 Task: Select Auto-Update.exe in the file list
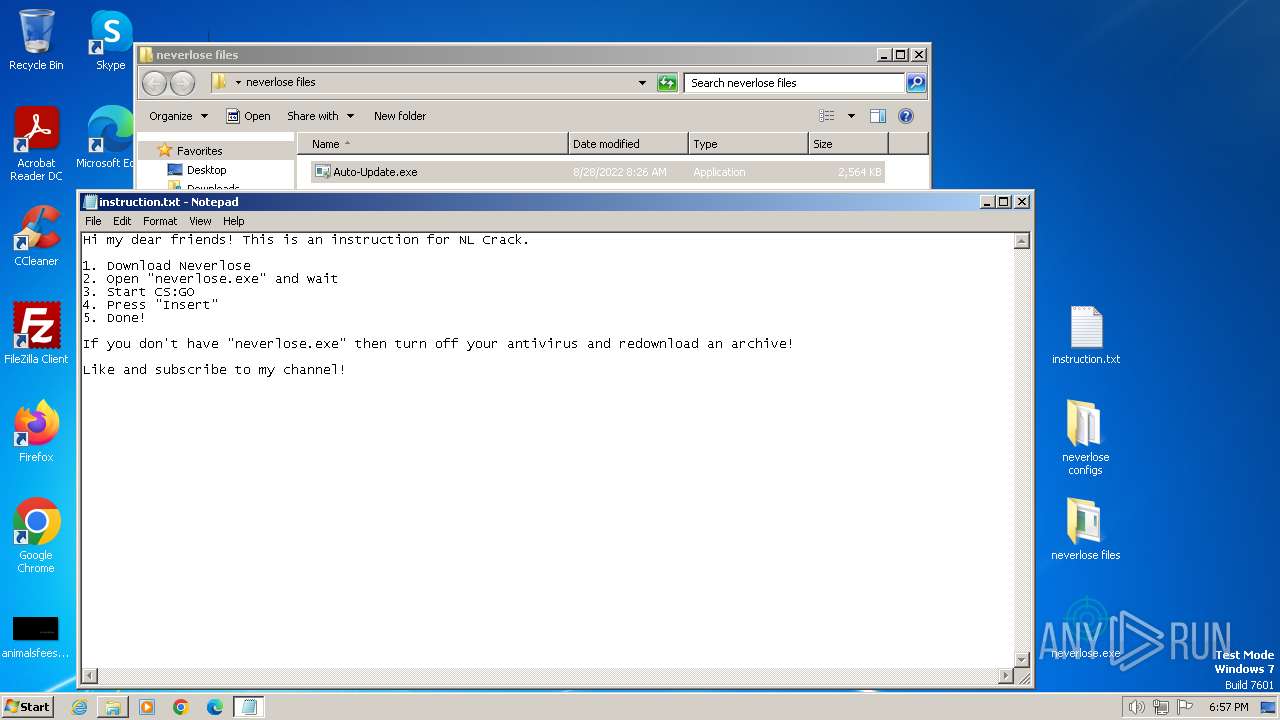[598, 172]
